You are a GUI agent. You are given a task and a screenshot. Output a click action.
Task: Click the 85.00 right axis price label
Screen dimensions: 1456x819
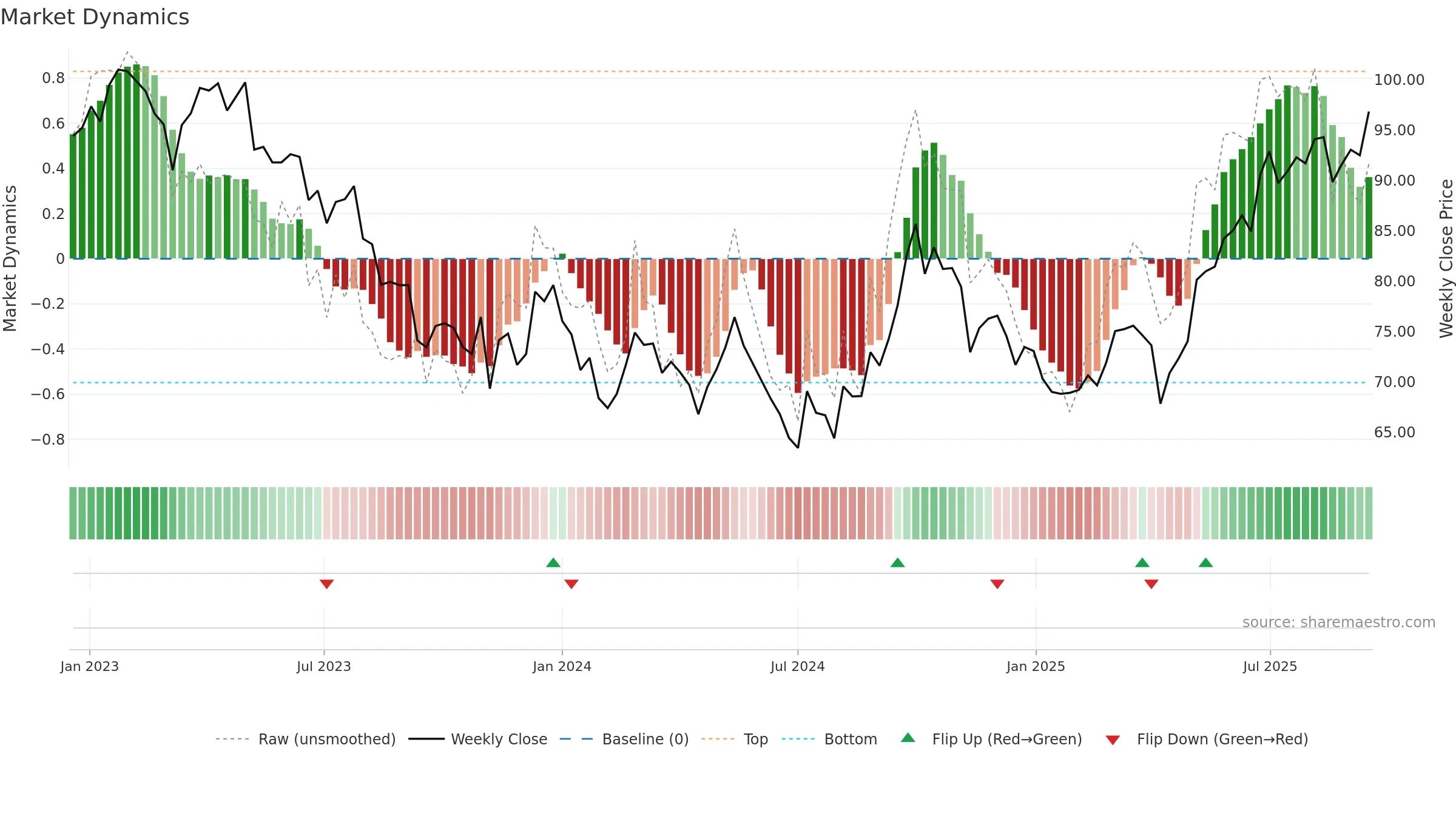point(1395,231)
